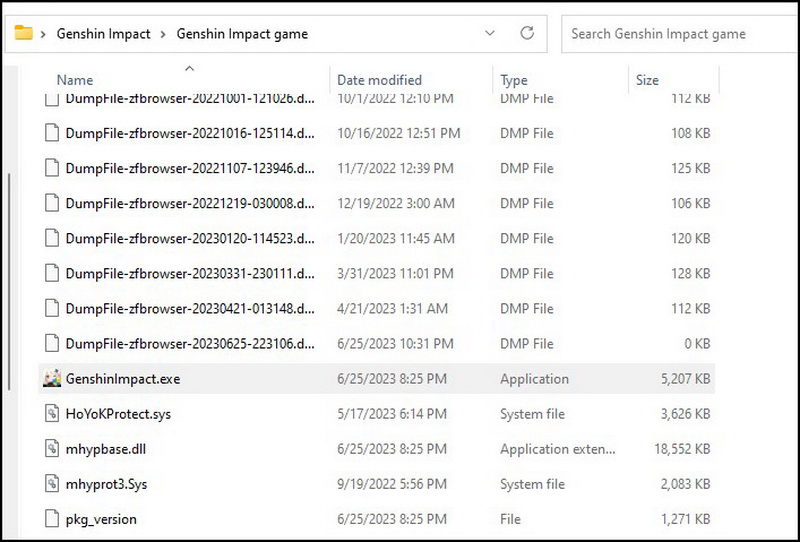Select DumpFile-zfbrowser-20230120-114523 file name
800x542 pixels.
coord(190,238)
